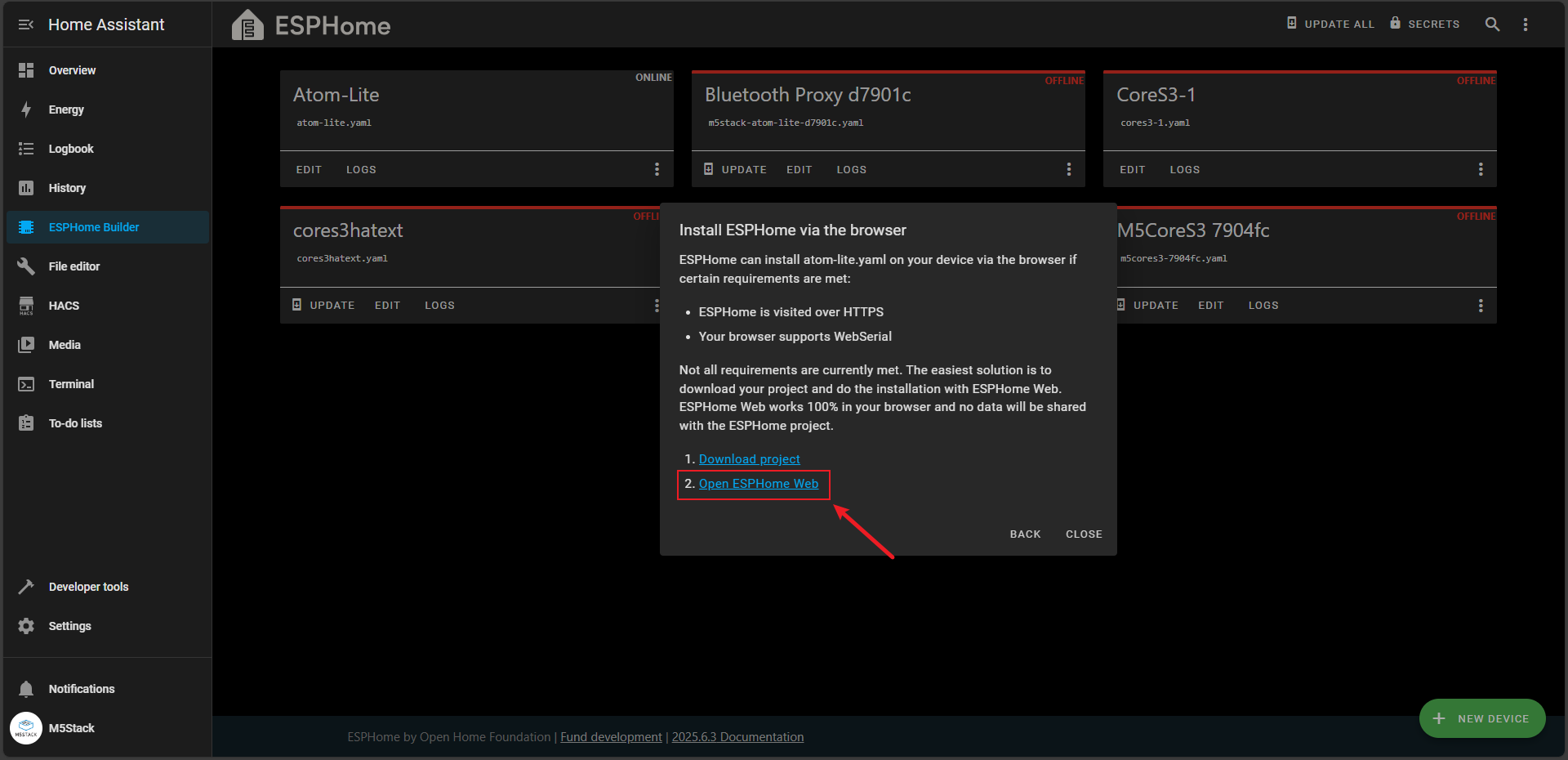Click the NEW DEVICE button

point(1482,718)
